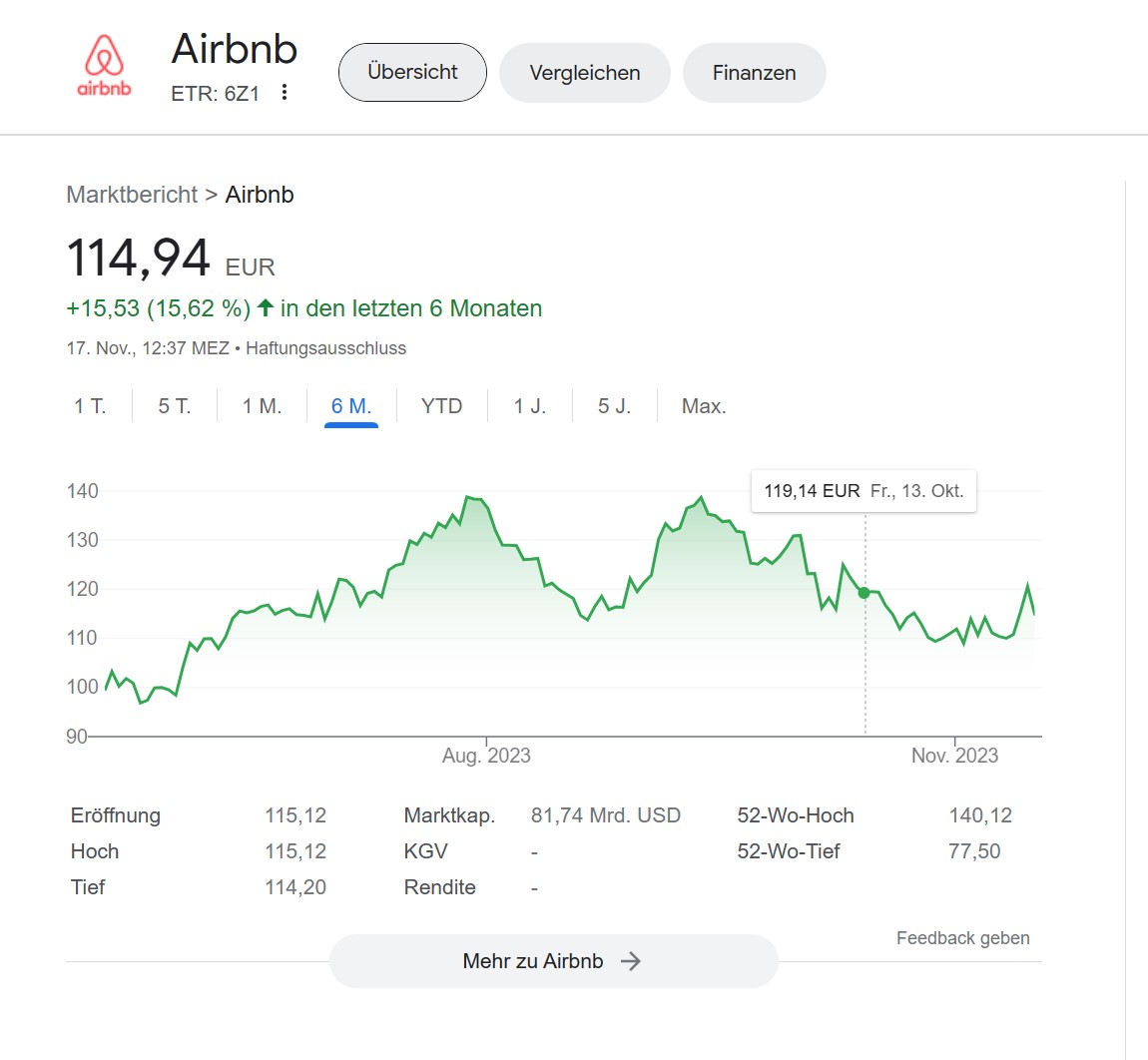Viewport: 1148px width, 1060px height.
Task: Click the Feedback geben link
Action: click(962, 938)
